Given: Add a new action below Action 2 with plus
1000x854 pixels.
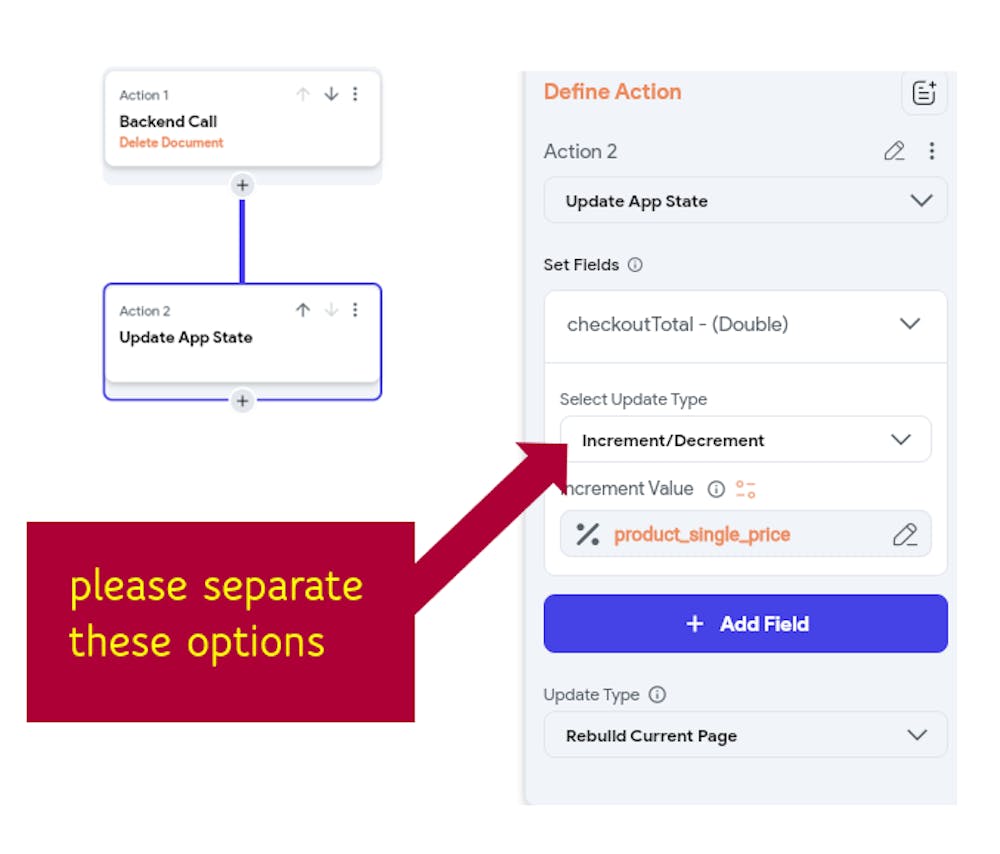Looking at the screenshot, I should pyautogui.click(x=242, y=402).
